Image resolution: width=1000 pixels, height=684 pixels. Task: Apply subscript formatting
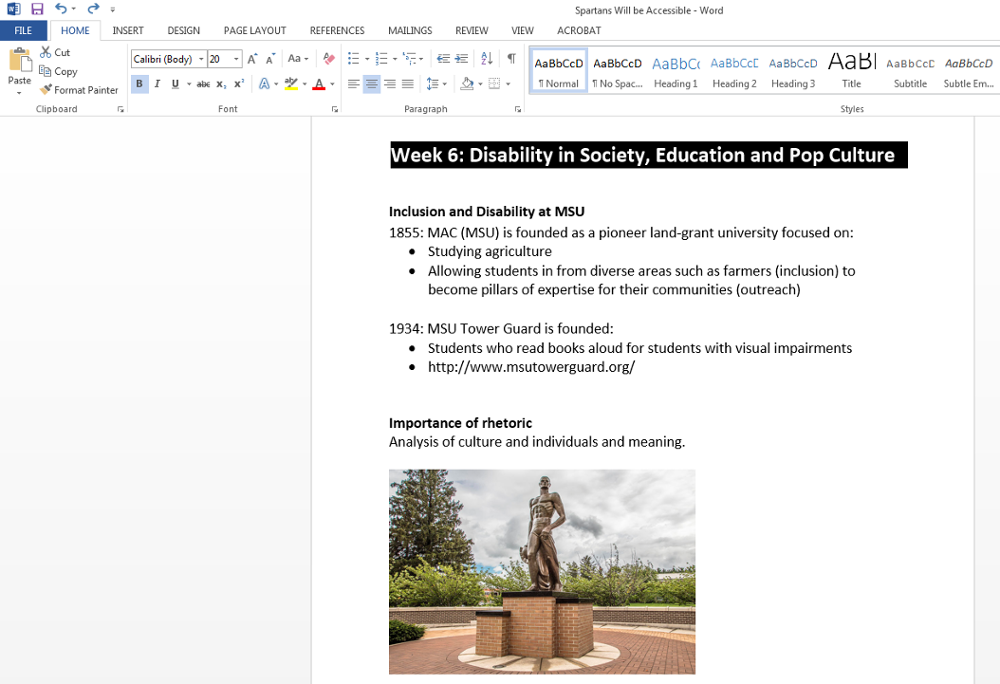[221, 84]
